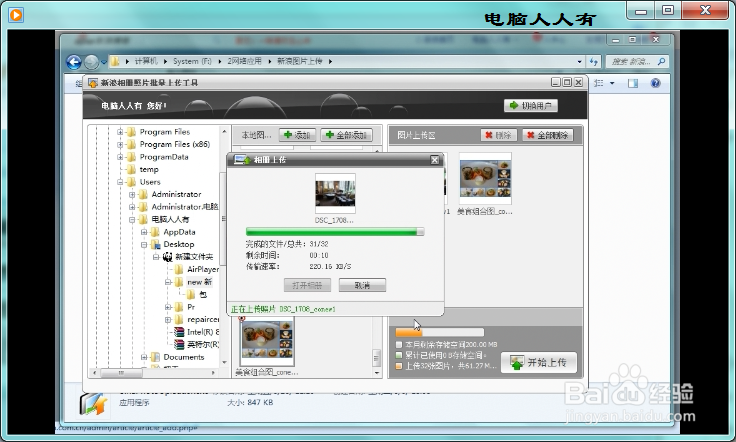Select the 包 subfolder in tree
The height and width of the screenshot is (442, 736).
click(x=203, y=295)
